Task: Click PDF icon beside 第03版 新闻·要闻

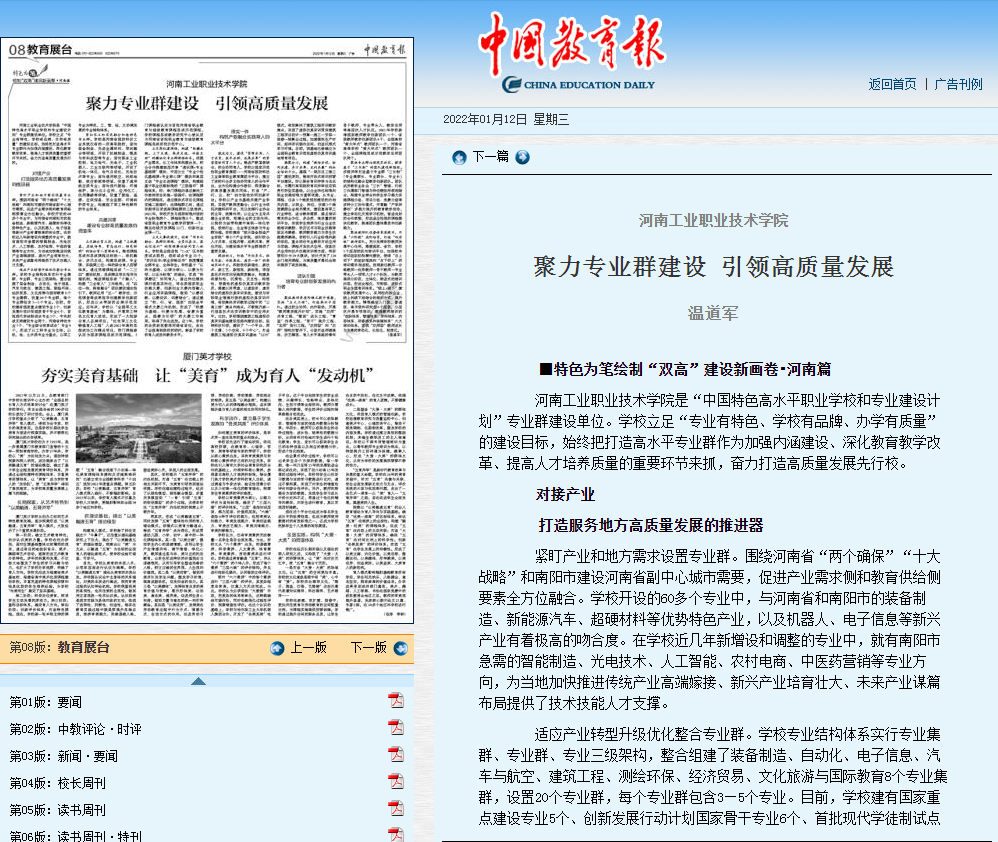Action: 395,754
